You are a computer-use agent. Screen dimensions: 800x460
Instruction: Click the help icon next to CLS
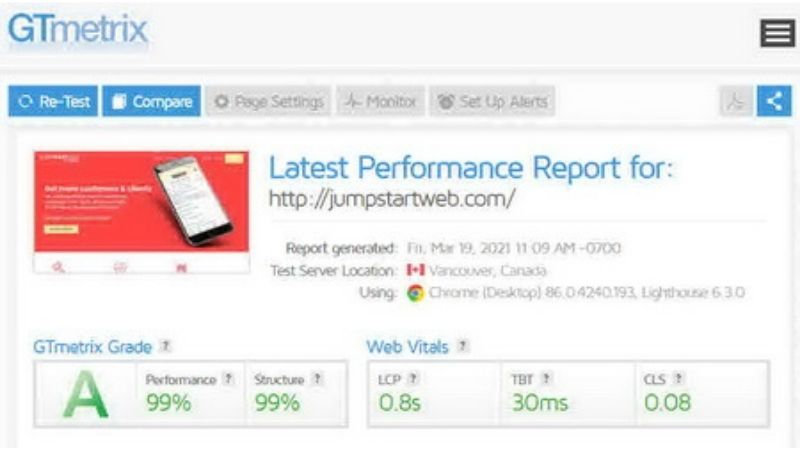678,378
